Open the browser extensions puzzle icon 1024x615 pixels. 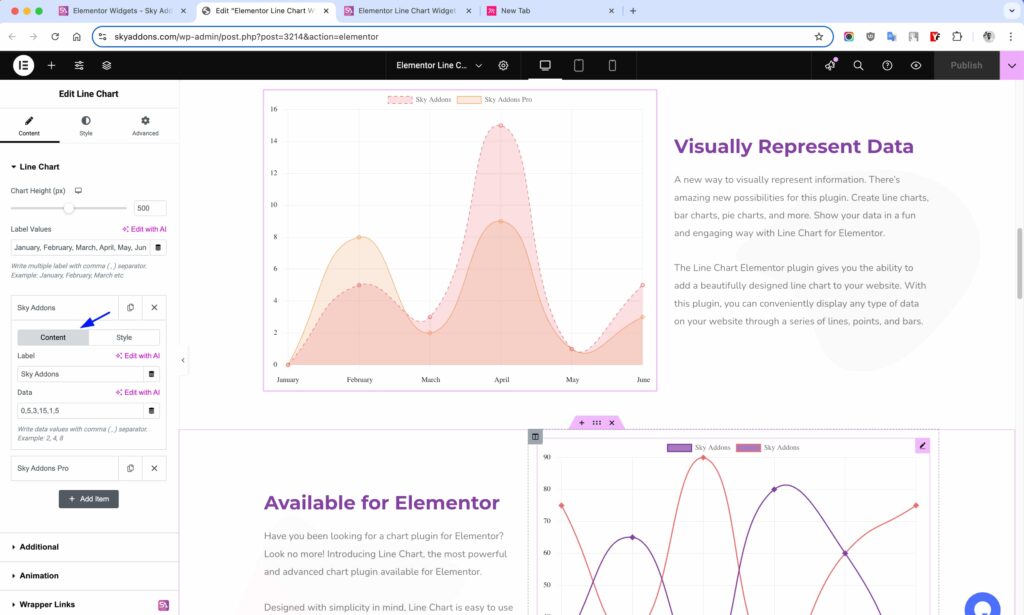pyautogui.click(x=957, y=37)
